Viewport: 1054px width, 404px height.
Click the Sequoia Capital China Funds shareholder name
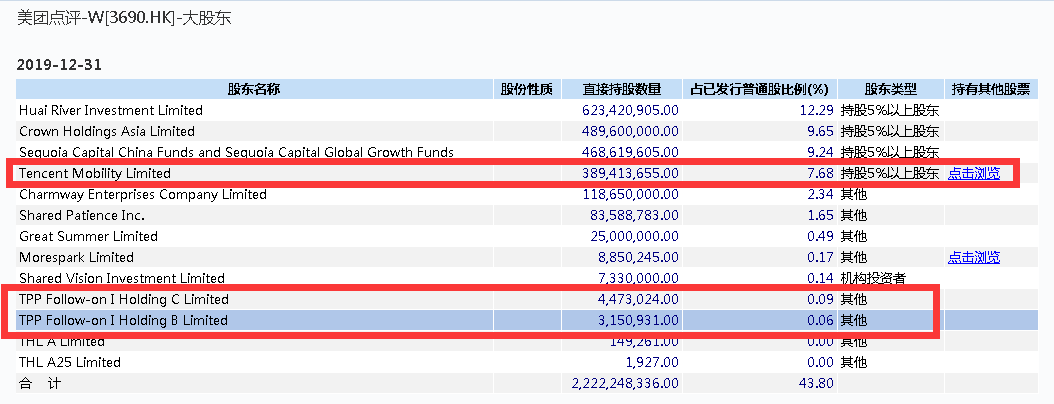point(236,153)
